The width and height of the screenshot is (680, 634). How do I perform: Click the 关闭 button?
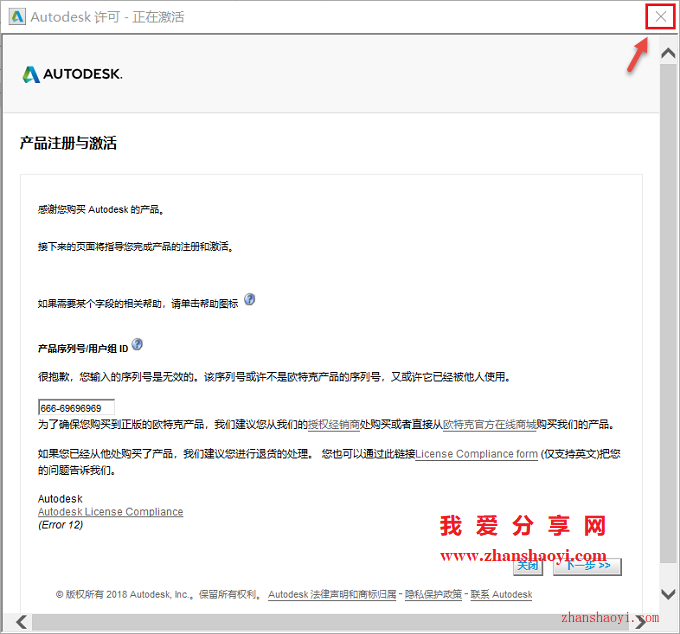pyautogui.click(x=528, y=566)
